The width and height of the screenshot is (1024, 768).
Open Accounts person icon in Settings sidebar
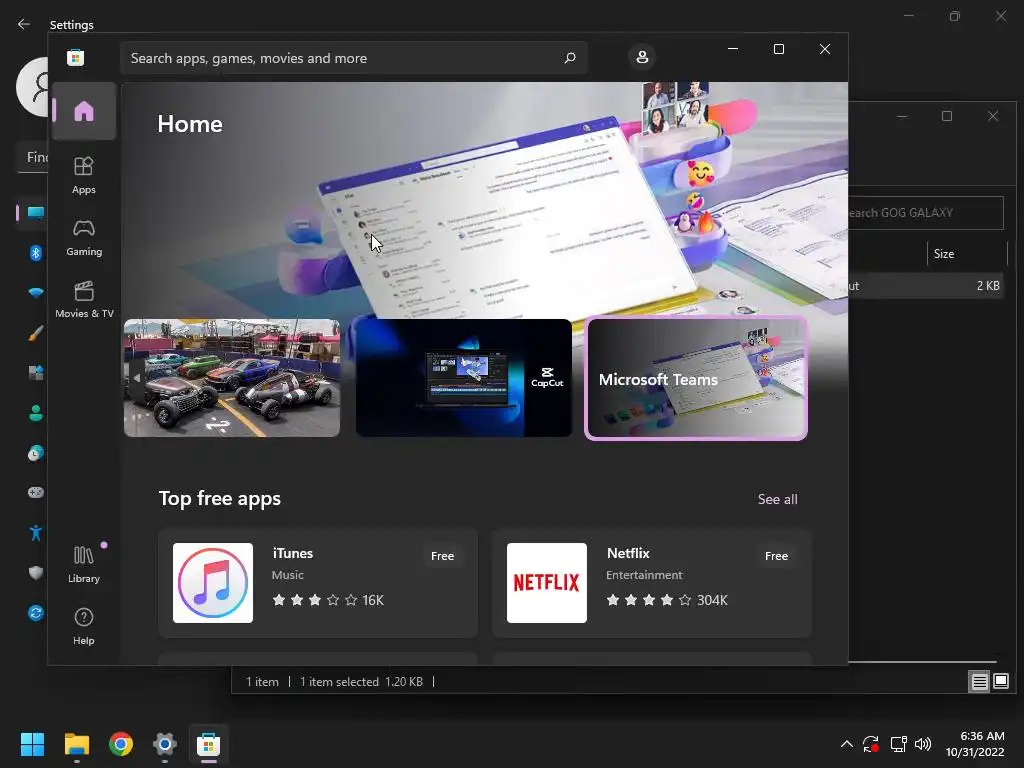coord(36,413)
